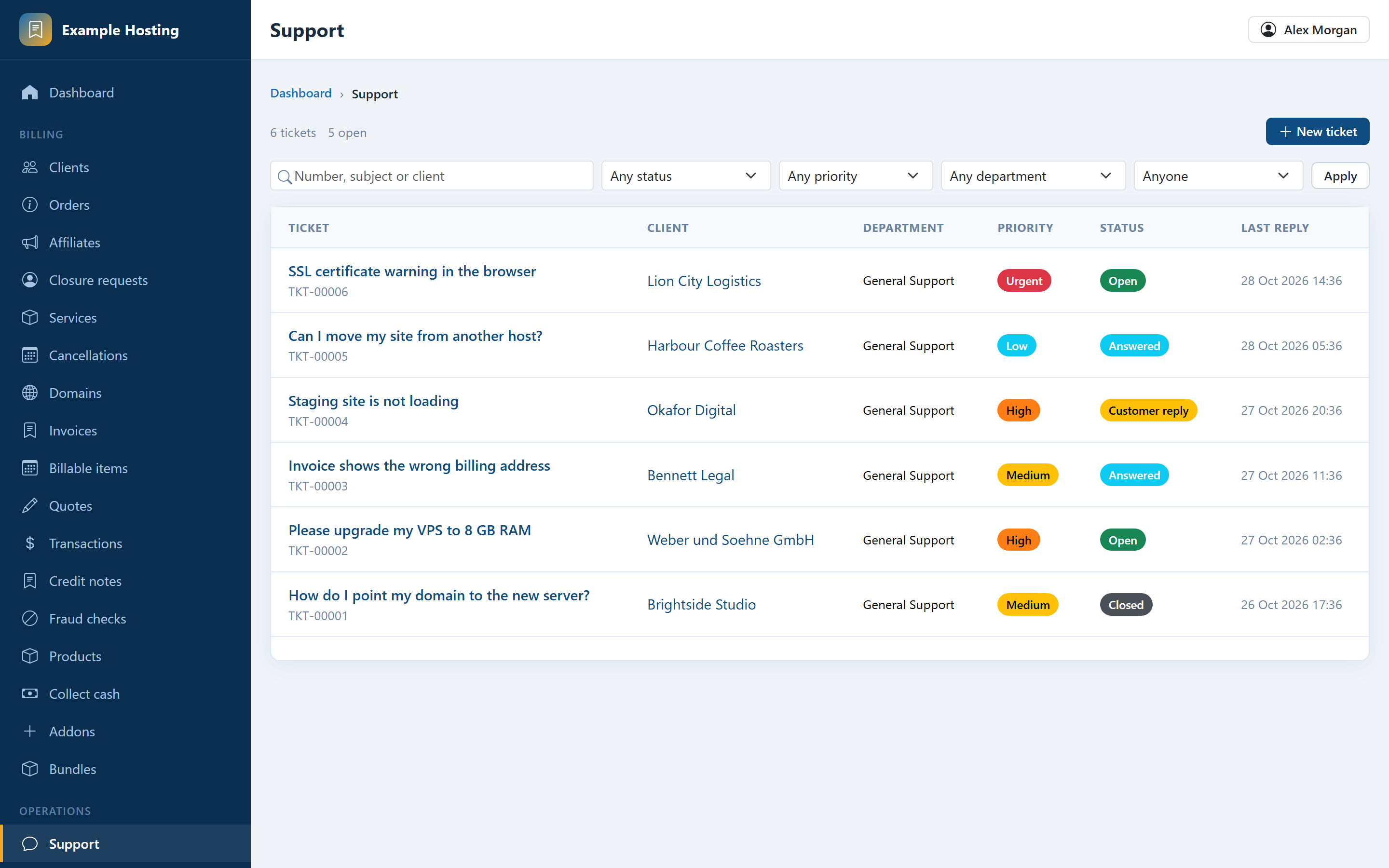Click ticket number TKT-00004
This screenshot has width=1389, height=868.
click(318, 421)
